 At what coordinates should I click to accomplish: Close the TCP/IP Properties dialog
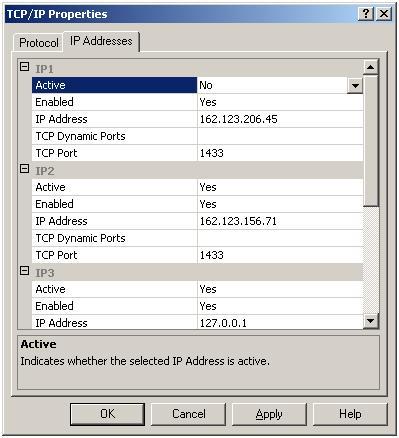pyautogui.click(x=384, y=14)
